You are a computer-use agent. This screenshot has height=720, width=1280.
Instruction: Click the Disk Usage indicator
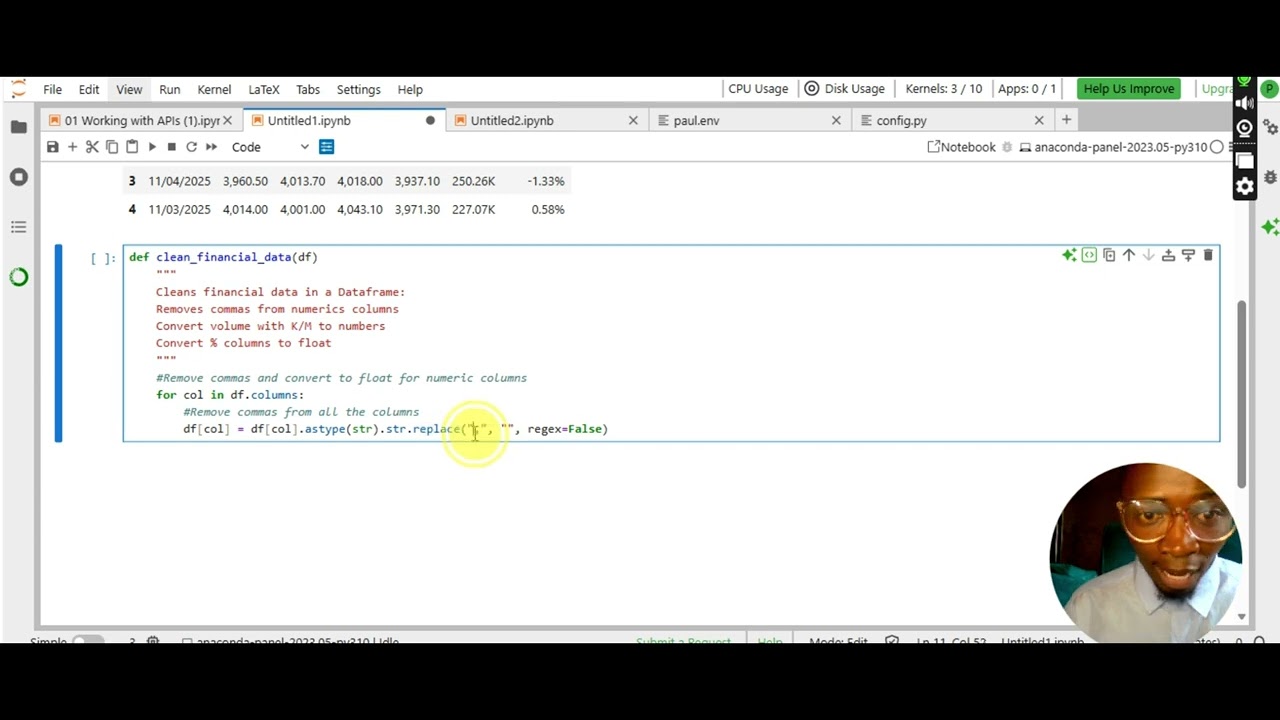(845, 89)
